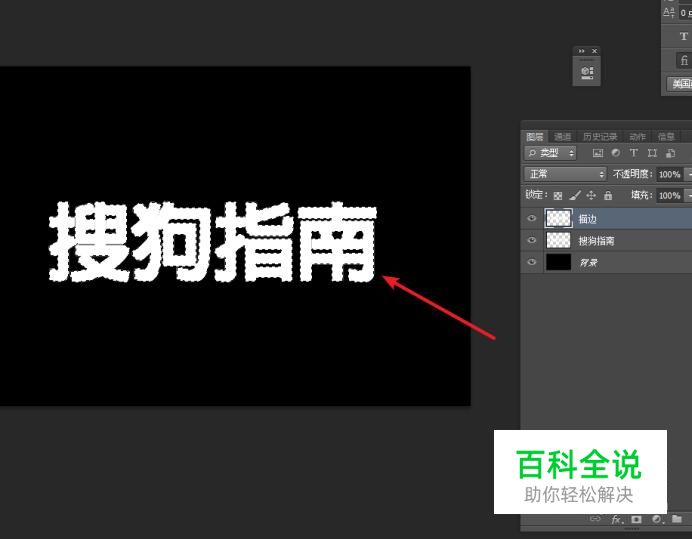Toggle faux bold T style button
The image size is (692, 539).
(x=684, y=36)
